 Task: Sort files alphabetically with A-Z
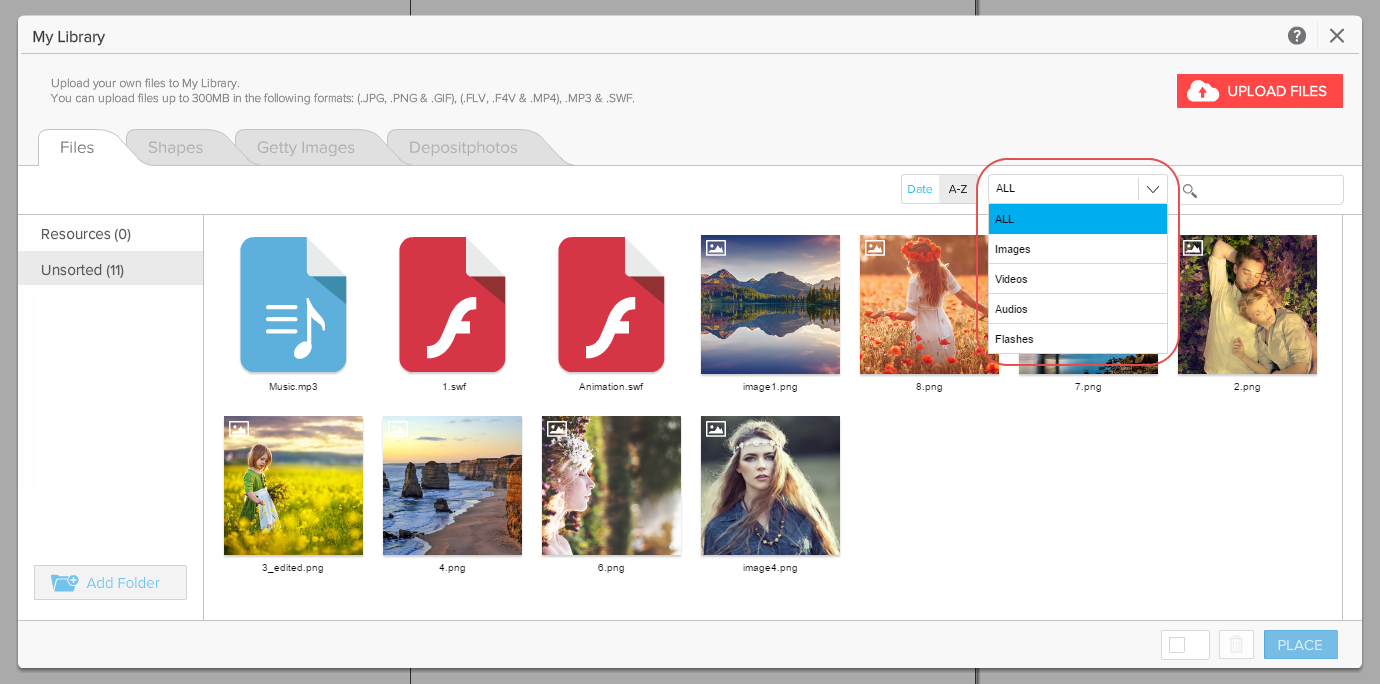(958, 189)
